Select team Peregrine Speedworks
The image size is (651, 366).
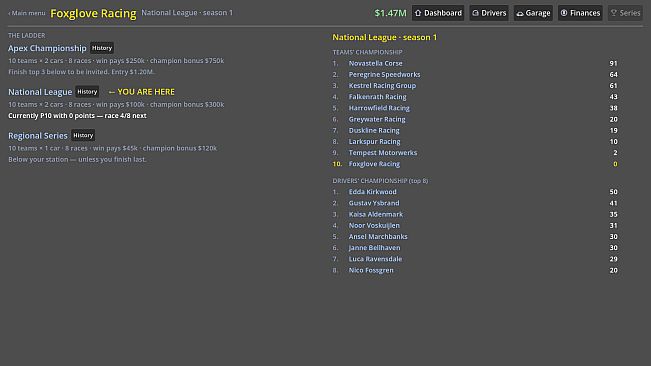(x=384, y=74)
